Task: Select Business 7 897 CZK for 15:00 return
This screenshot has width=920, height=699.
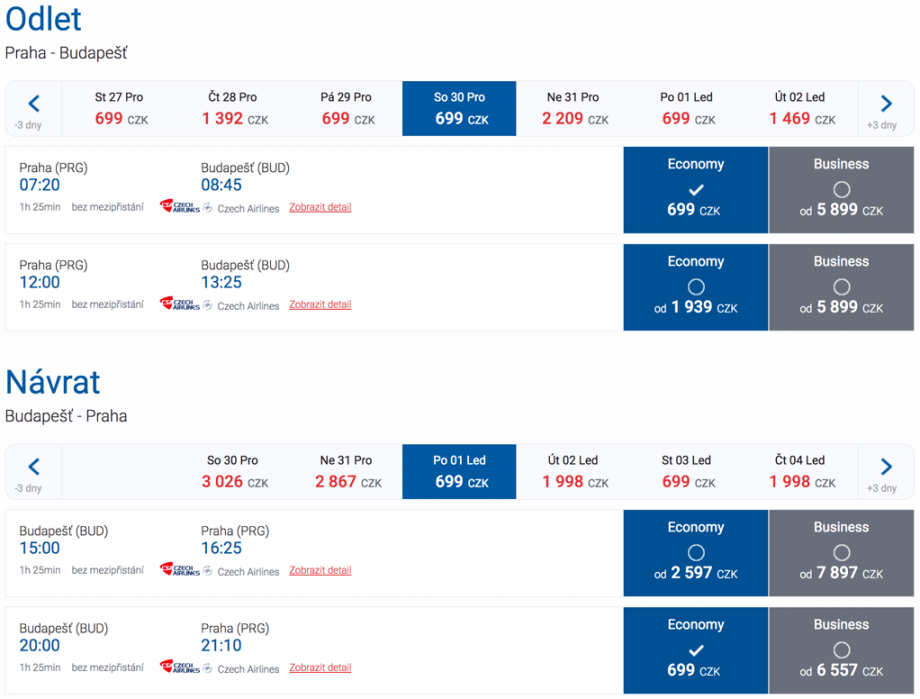Action: coord(841,553)
